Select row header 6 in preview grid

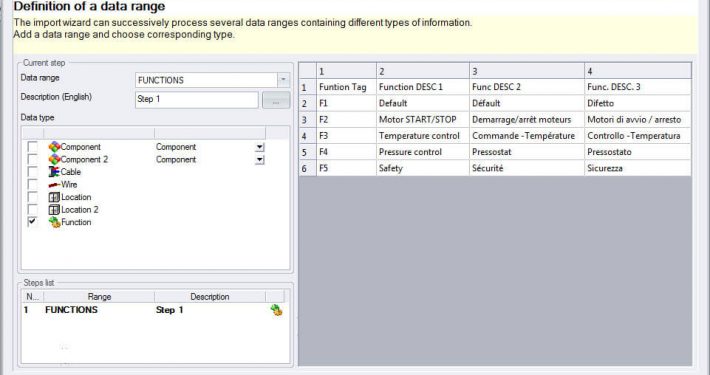[307, 168]
